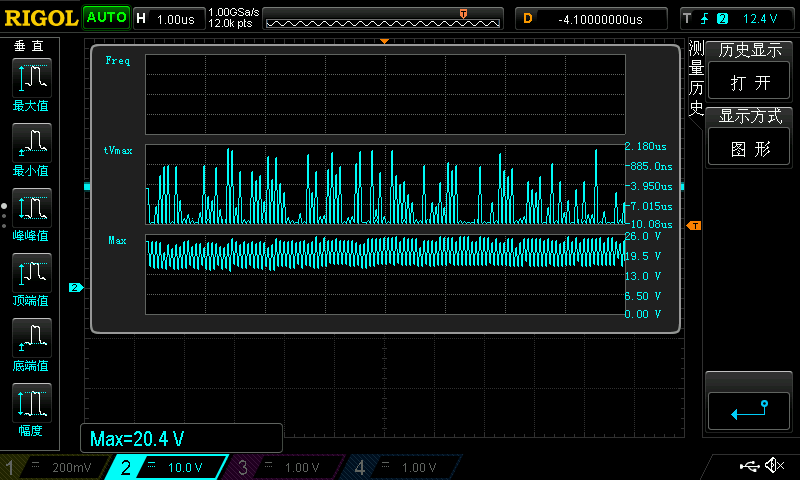Image resolution: width=800 pixels, height=480 pixels.
Task: Click the AUTO run status button
Action: (x=106, y=18)
